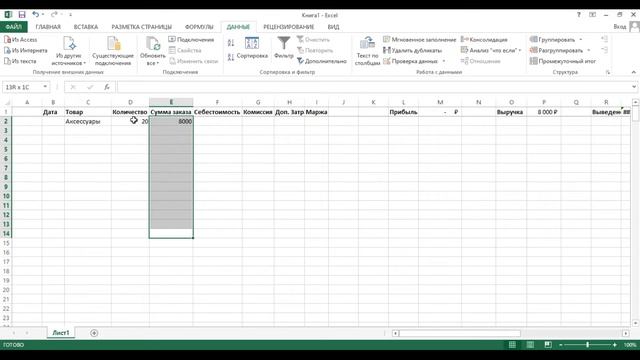Switch to Page Break Preview in status bar
Image resolution: width=640 pixels, height=360 pixels.
coord(548,345)
